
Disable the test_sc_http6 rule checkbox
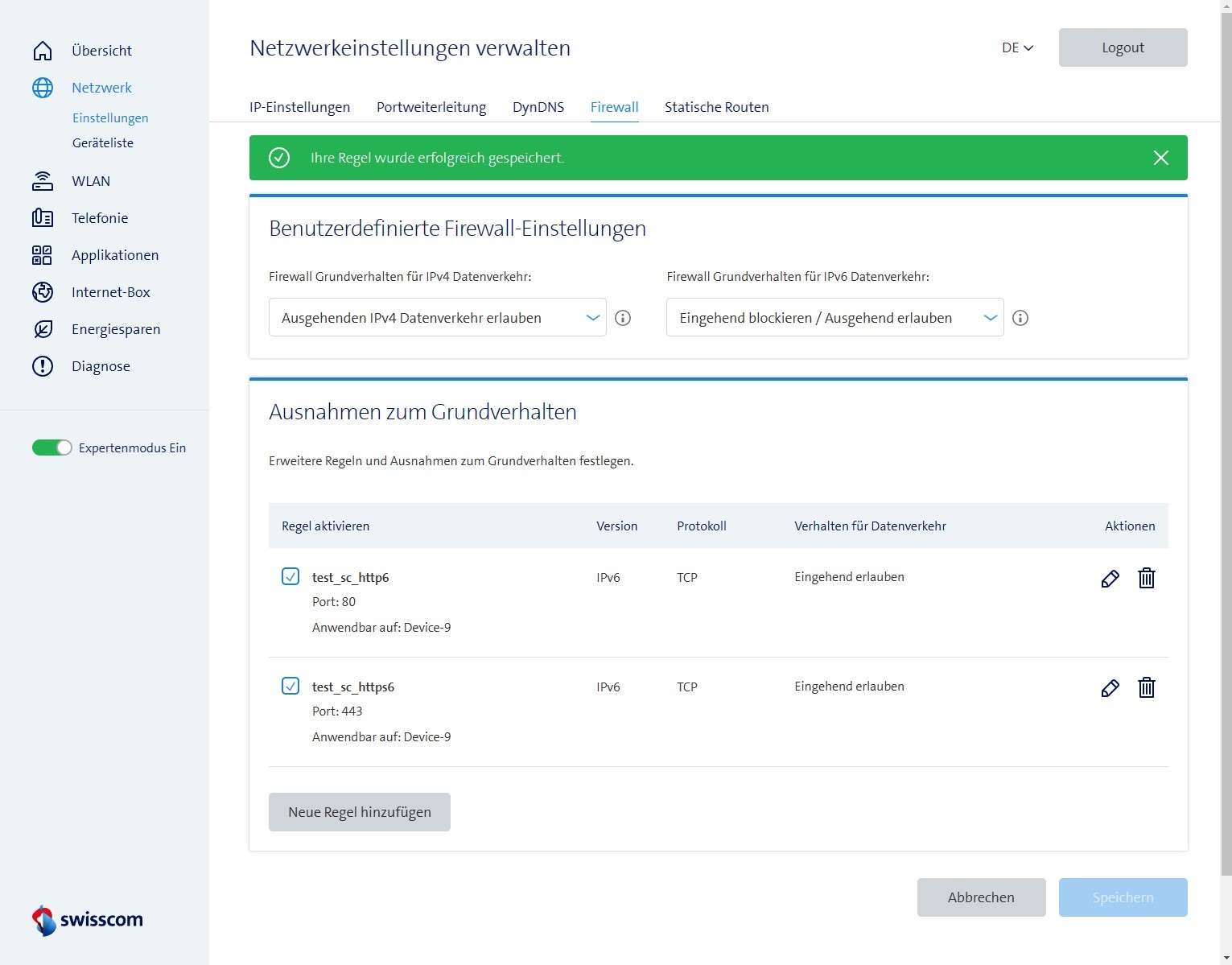point(290,576)
